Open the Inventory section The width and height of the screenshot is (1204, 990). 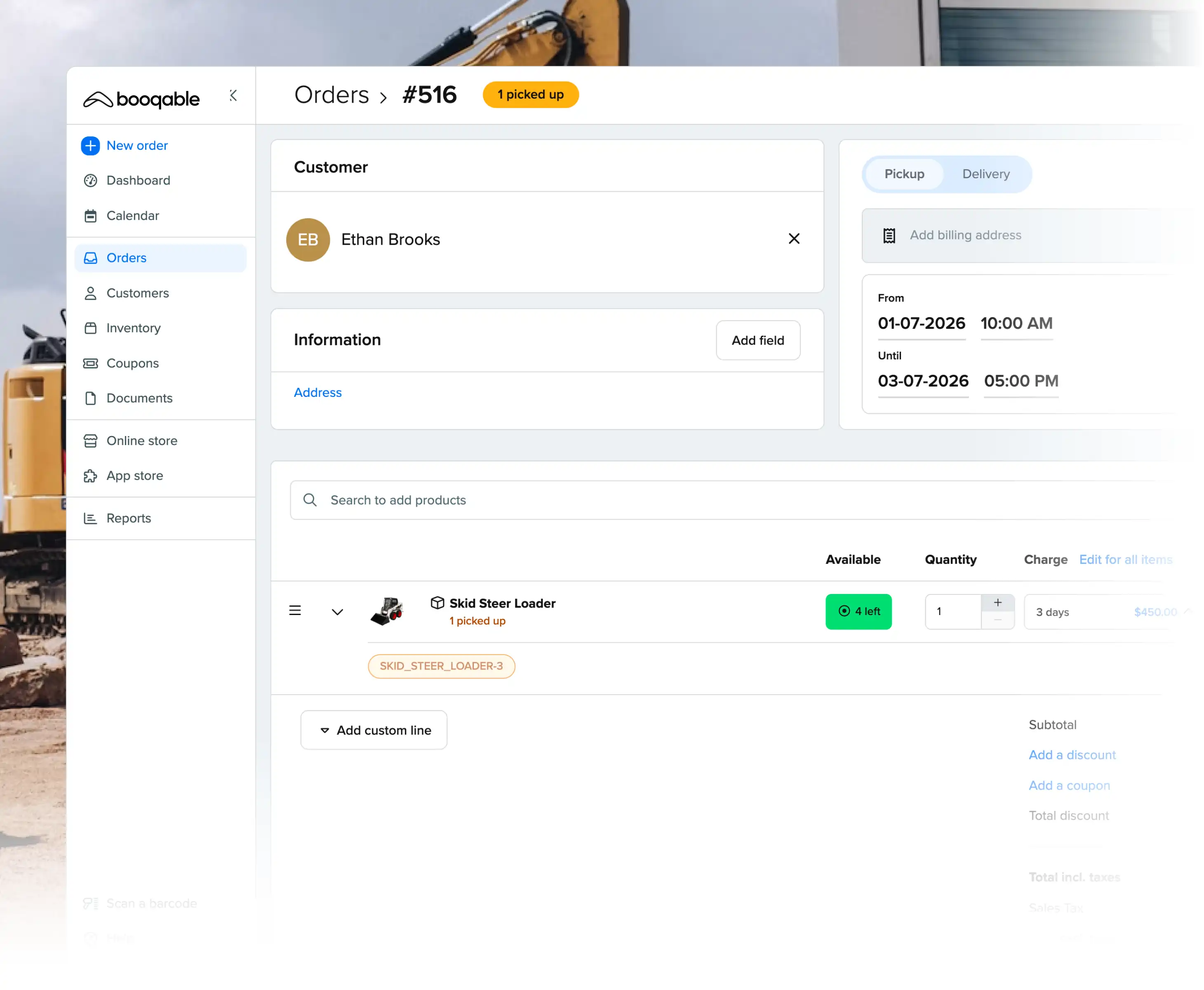134,328
